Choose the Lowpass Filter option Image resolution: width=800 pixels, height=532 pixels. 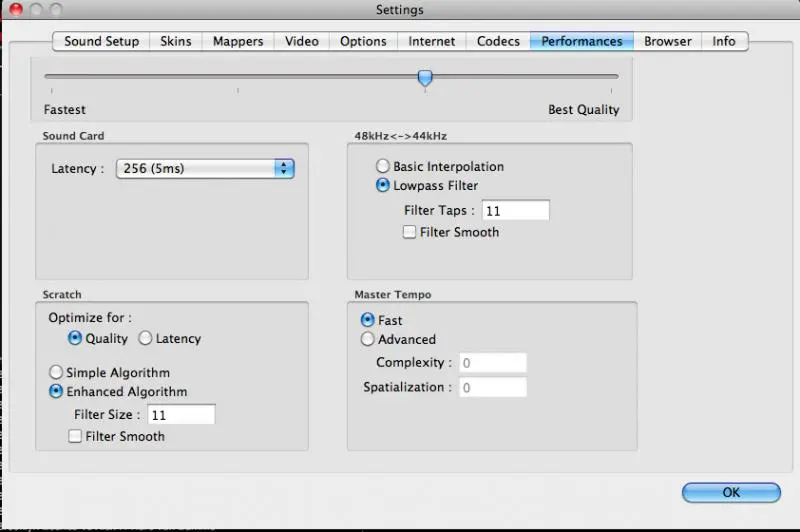[x=383, y=186]
